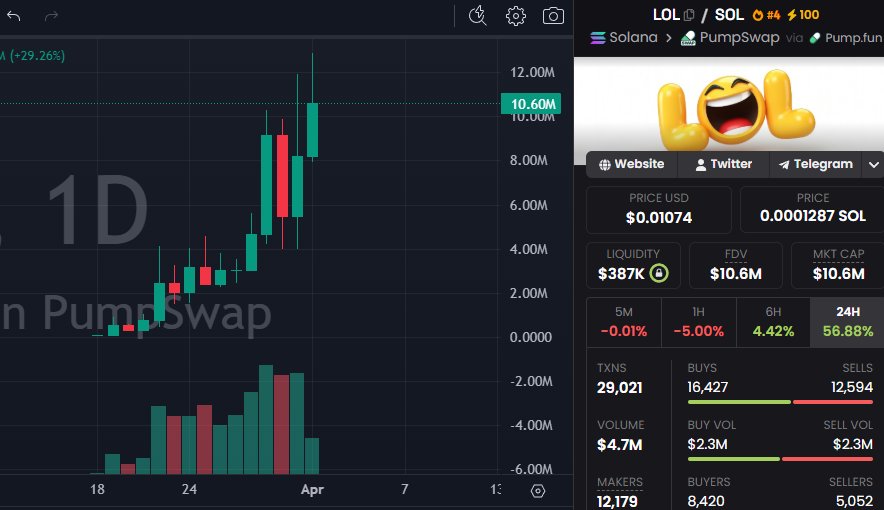This screenshot has width=884, height=510.
Task: Open the token Website link
Action: coord(631,164)
